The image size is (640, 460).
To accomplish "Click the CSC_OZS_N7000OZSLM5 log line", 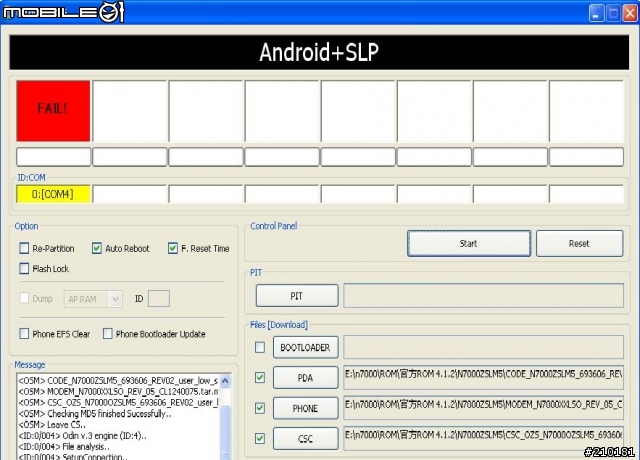I will 118,402.
